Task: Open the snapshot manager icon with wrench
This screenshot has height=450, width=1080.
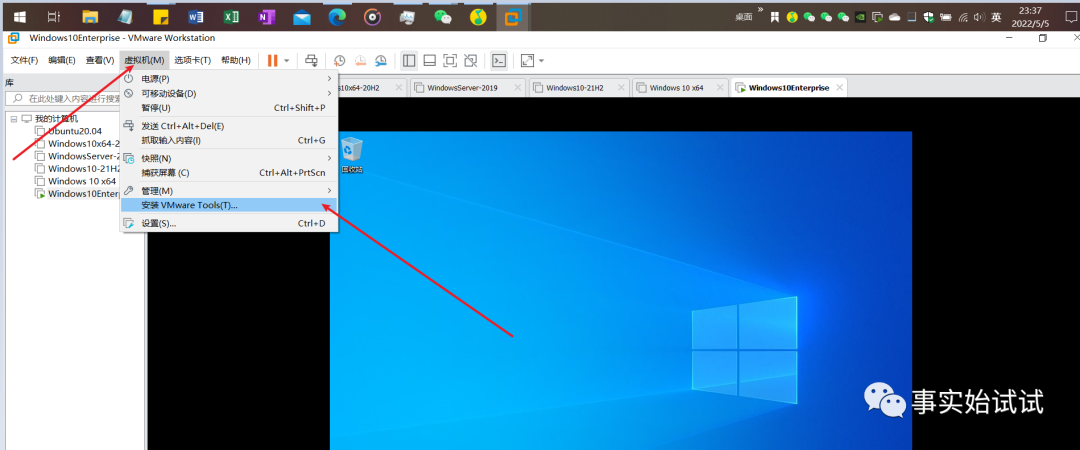Action: (x=381, y=61)
